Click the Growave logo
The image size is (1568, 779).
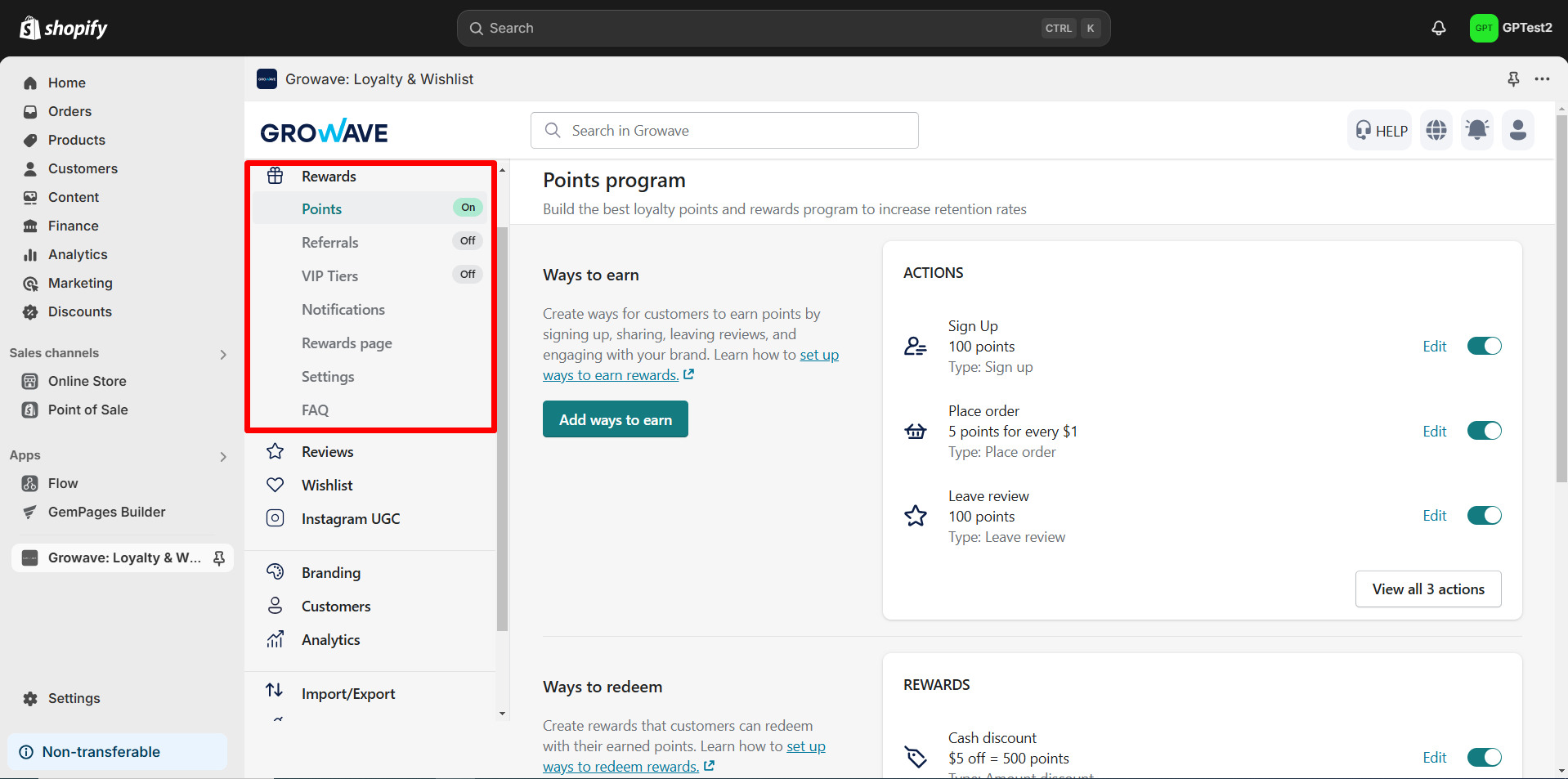click(324, 131)
